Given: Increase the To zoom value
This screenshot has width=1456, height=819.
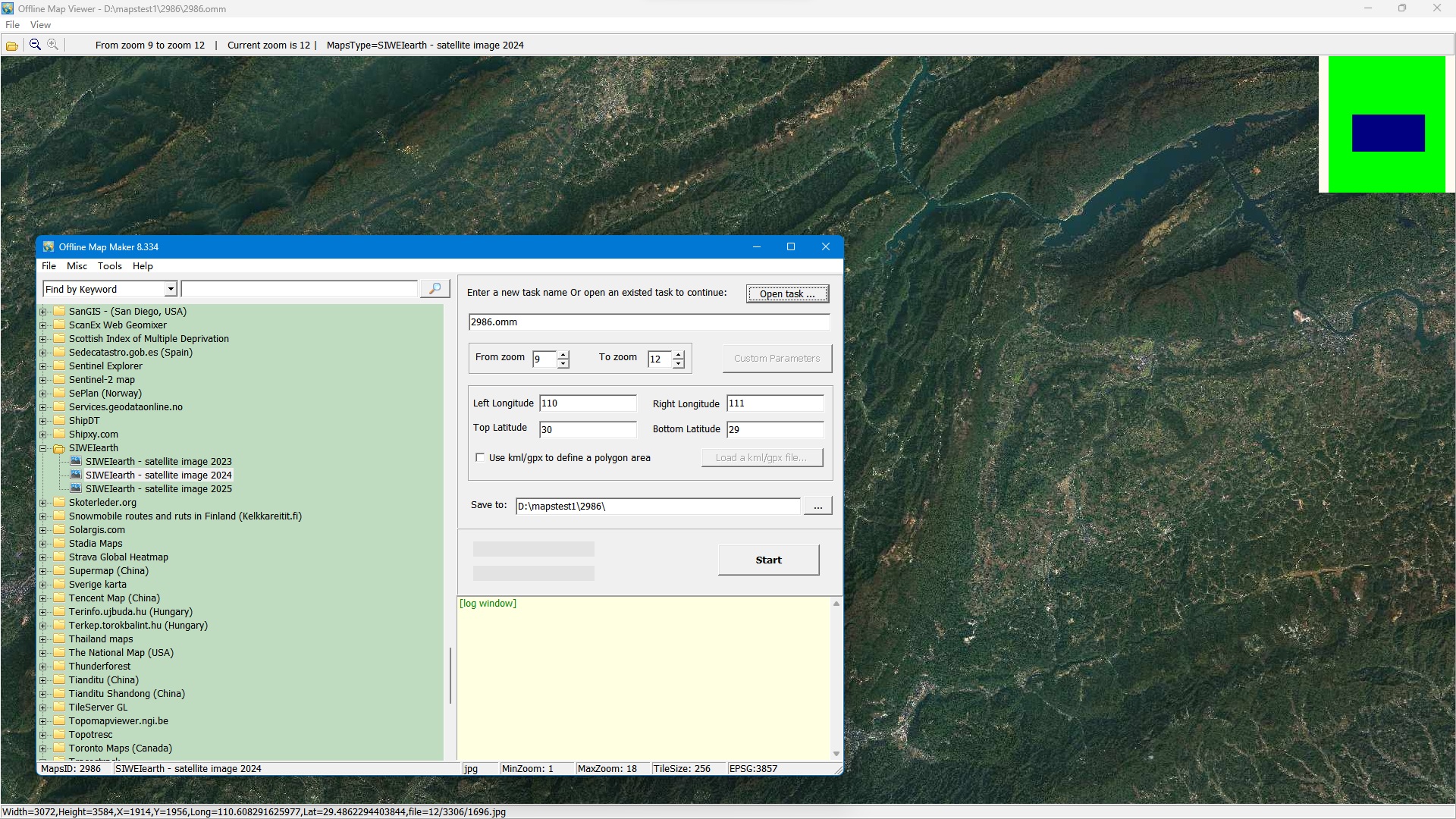Looking at the screenshot, I should (679, 354).
